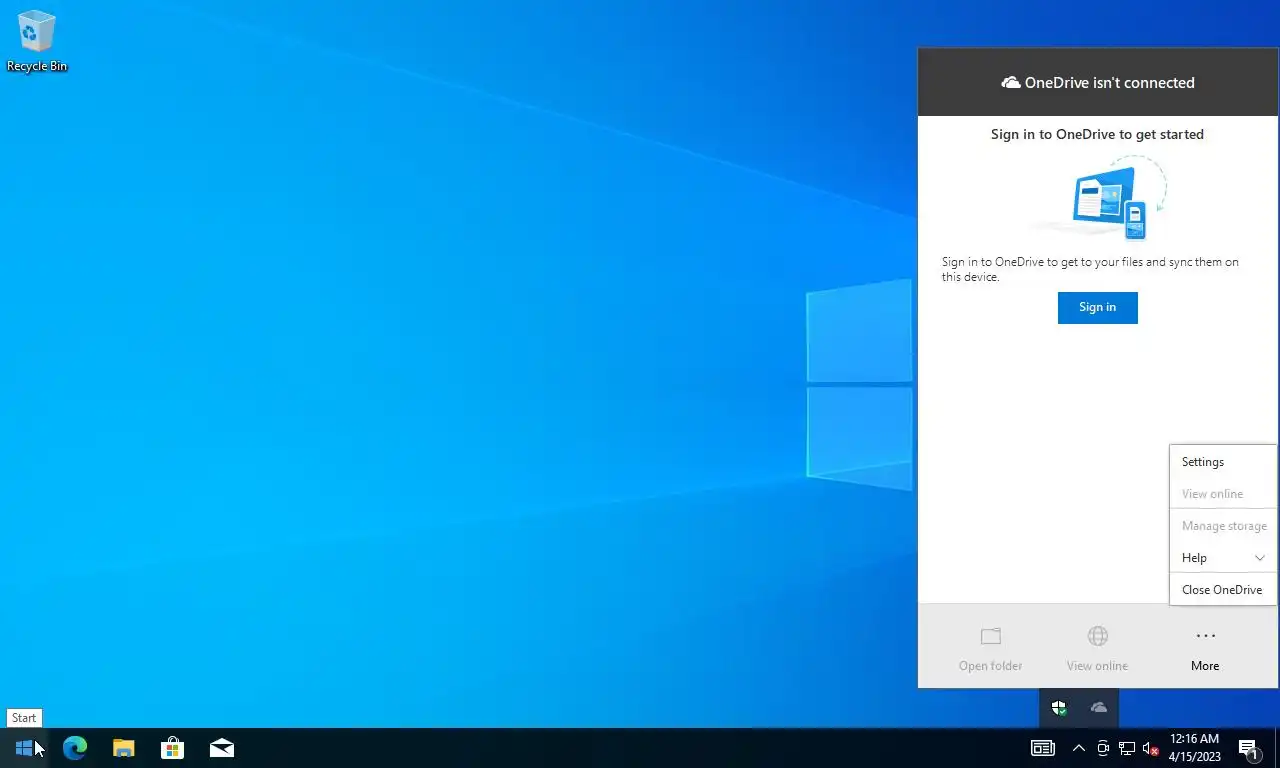This screenshot has width=1280, height=768.
Task: Collapse the hidden icons tray chevron
Action: coord(1079,748)
